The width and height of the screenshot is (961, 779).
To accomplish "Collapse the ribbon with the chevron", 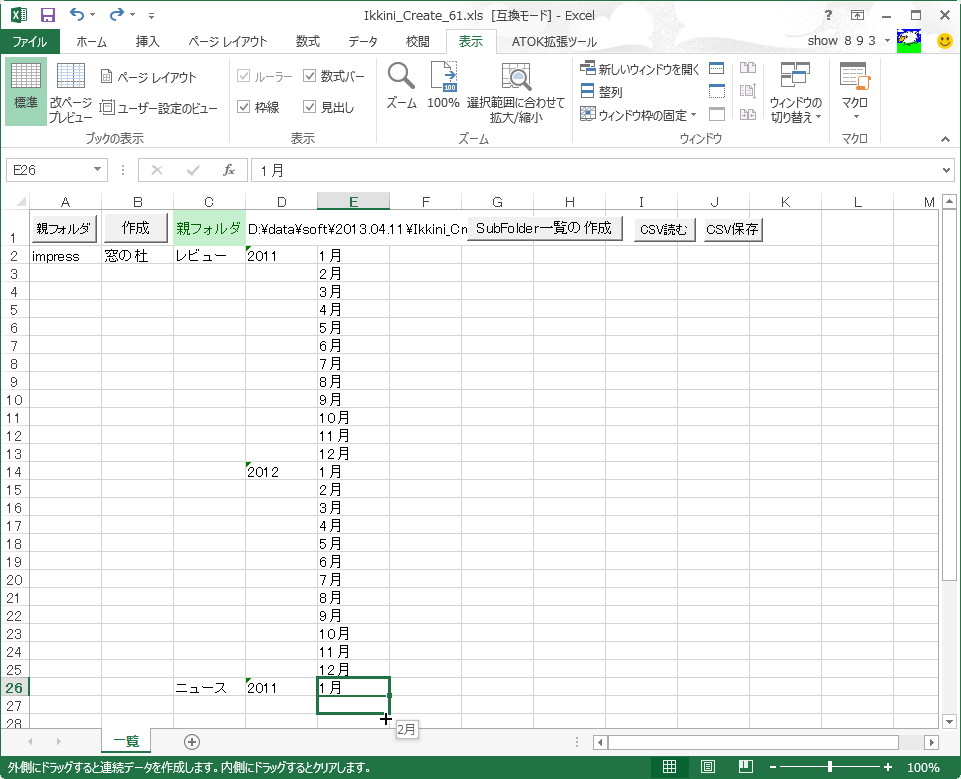I will point(945,139).
